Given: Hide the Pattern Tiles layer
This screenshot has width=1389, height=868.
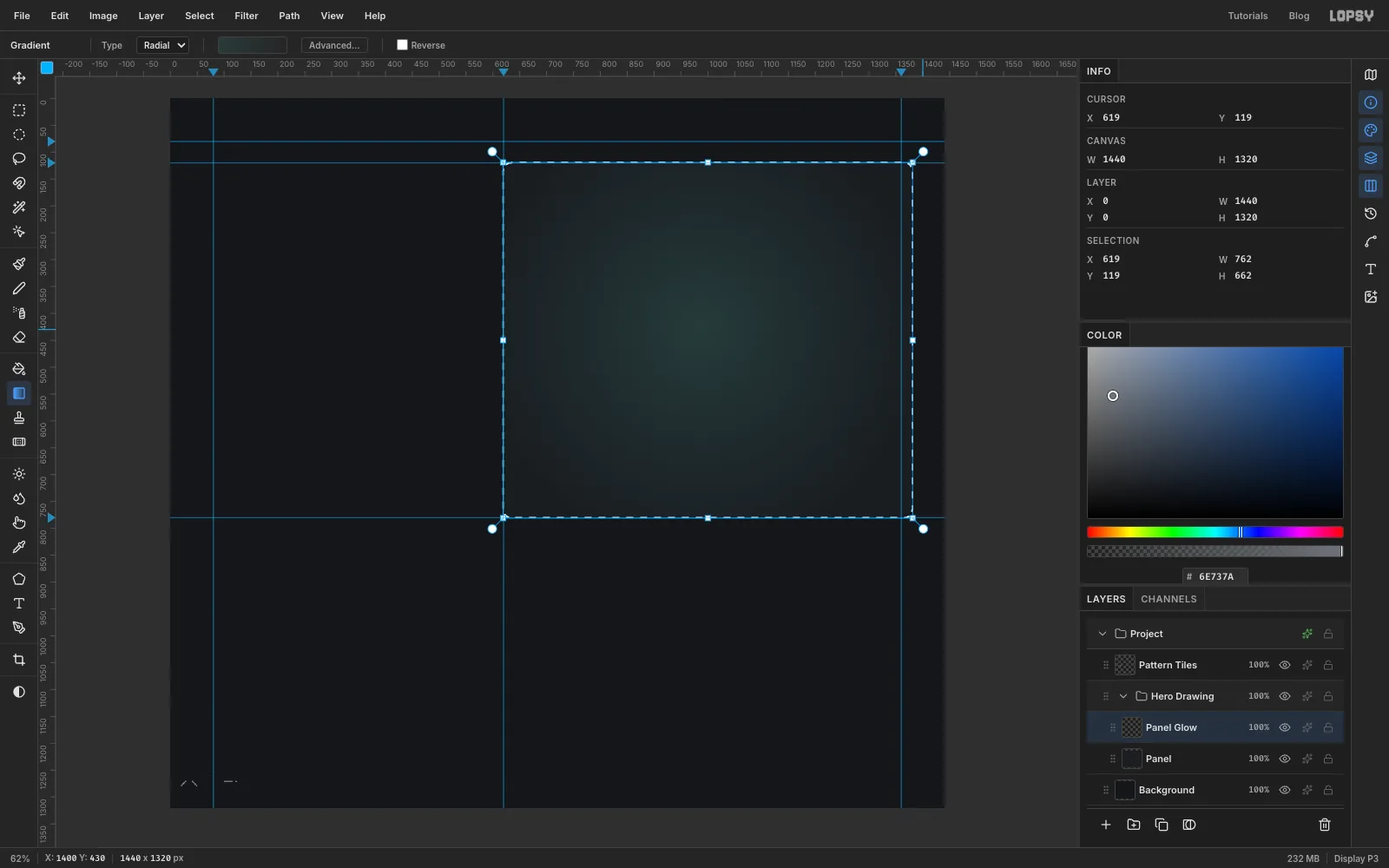Looking at the screenshot, I should point(1285,665).
